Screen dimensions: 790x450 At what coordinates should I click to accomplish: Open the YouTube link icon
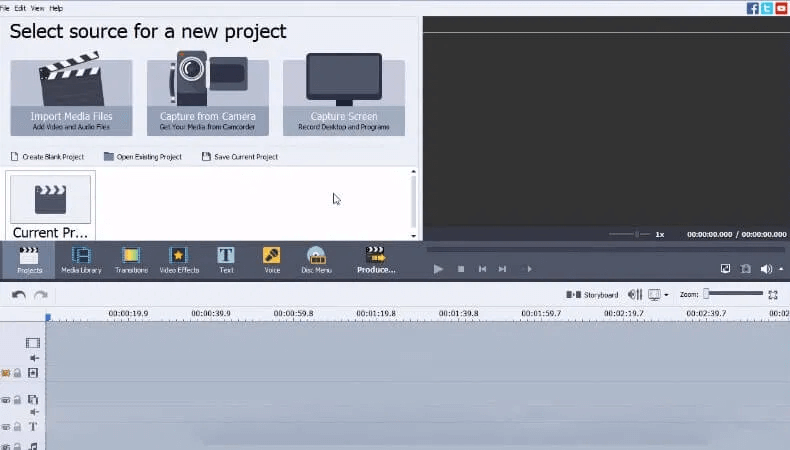pyautogui.click(x=781, y=8)
